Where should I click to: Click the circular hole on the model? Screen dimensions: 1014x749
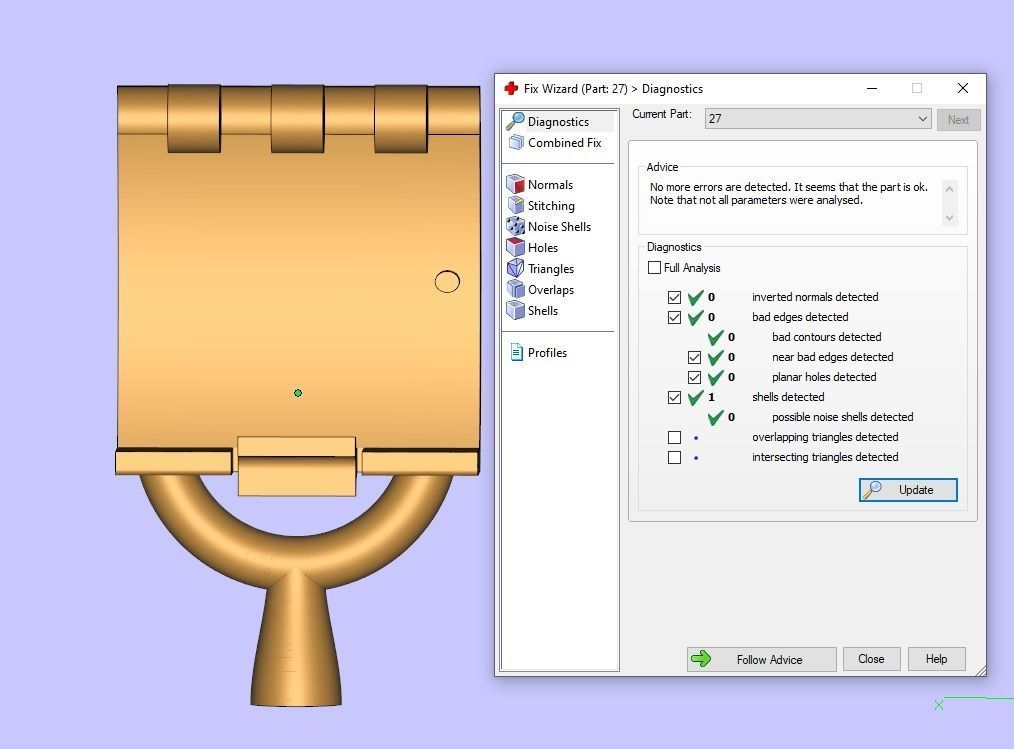(x=448, y=281)
